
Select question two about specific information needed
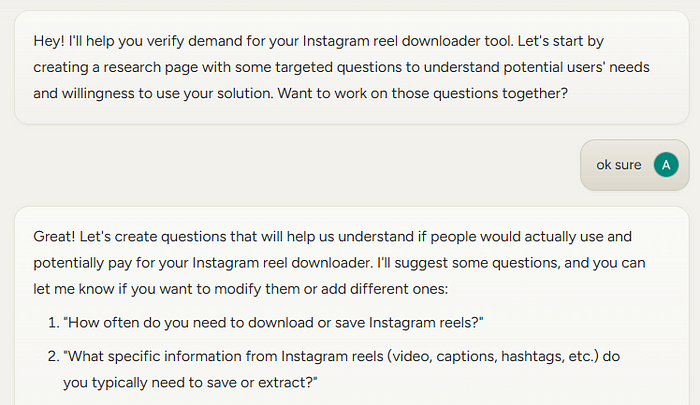tap(342, 369)
